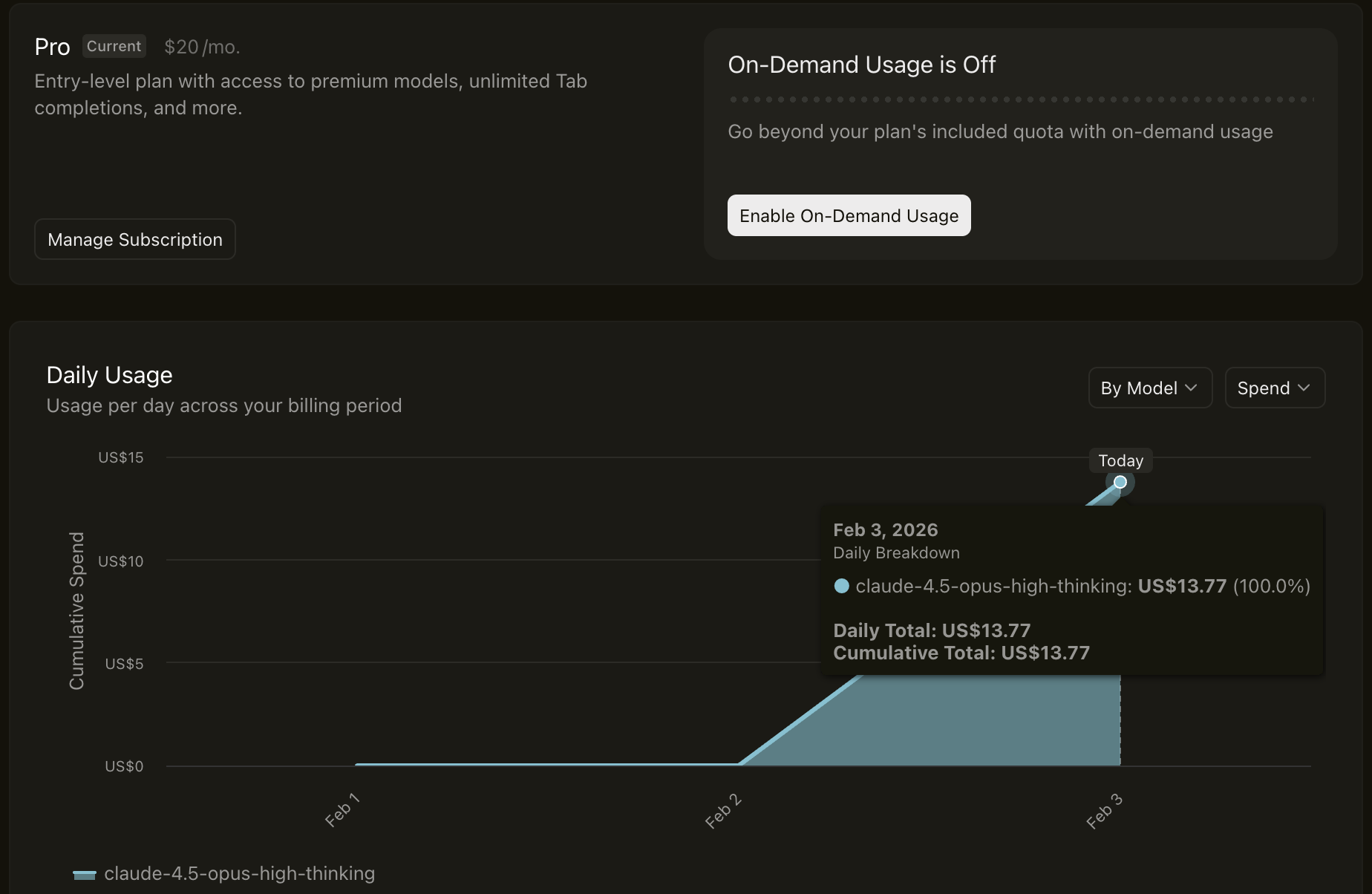Click Usage per day across your billing period
The image size is (1372, 894).
(224, 405)
